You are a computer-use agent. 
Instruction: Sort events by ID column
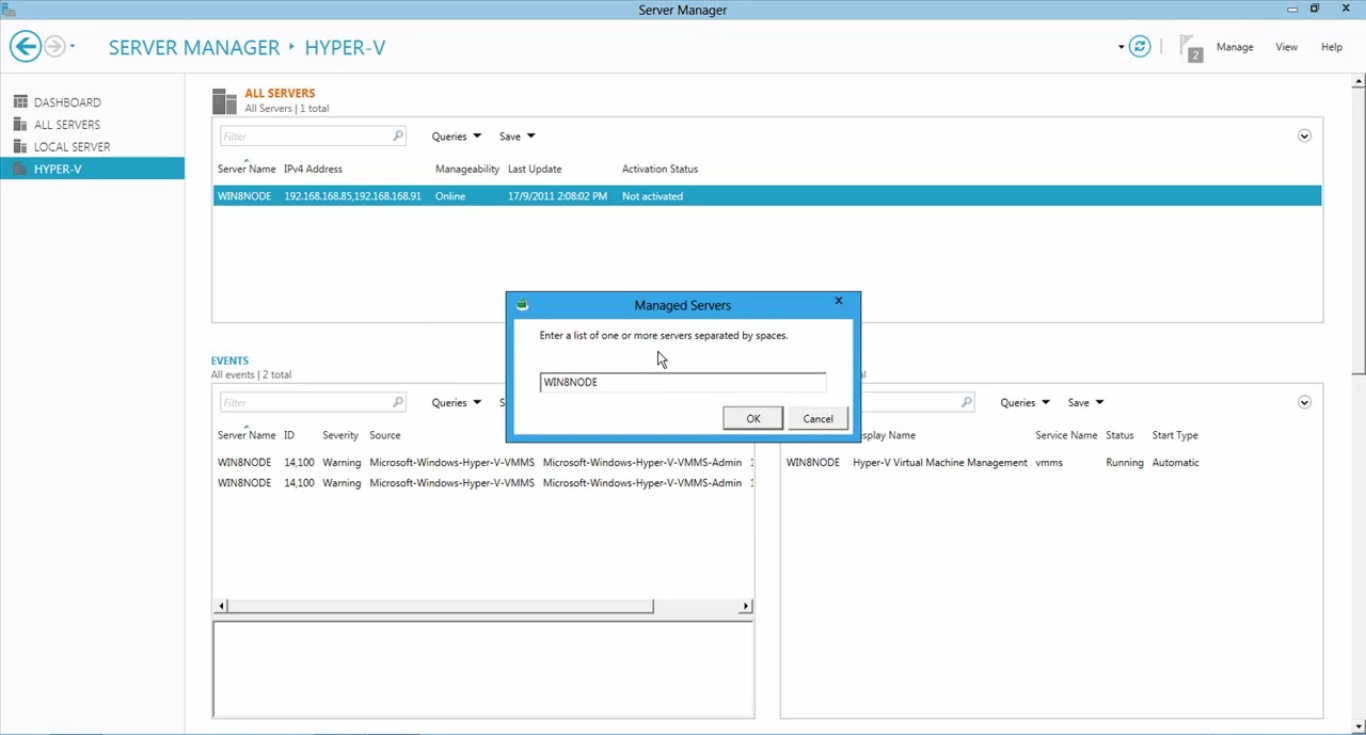click(x=289, y=435)
